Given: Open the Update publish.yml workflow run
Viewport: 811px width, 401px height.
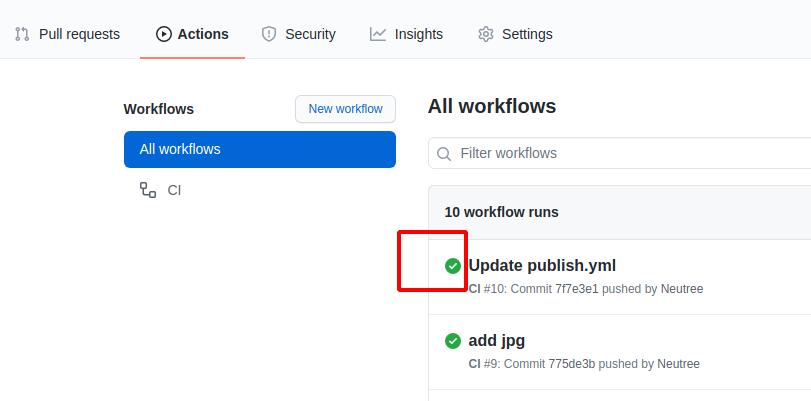Looking at the screenshot, I should (x=542, y=266).
